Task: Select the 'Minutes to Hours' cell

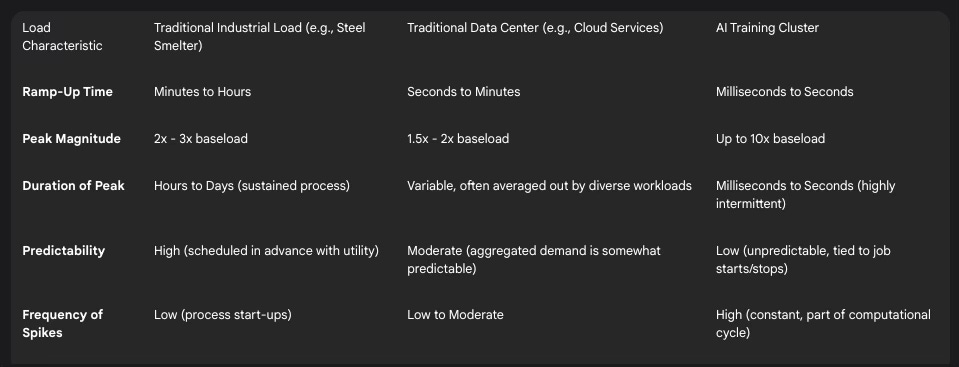Action: [202, 92]
